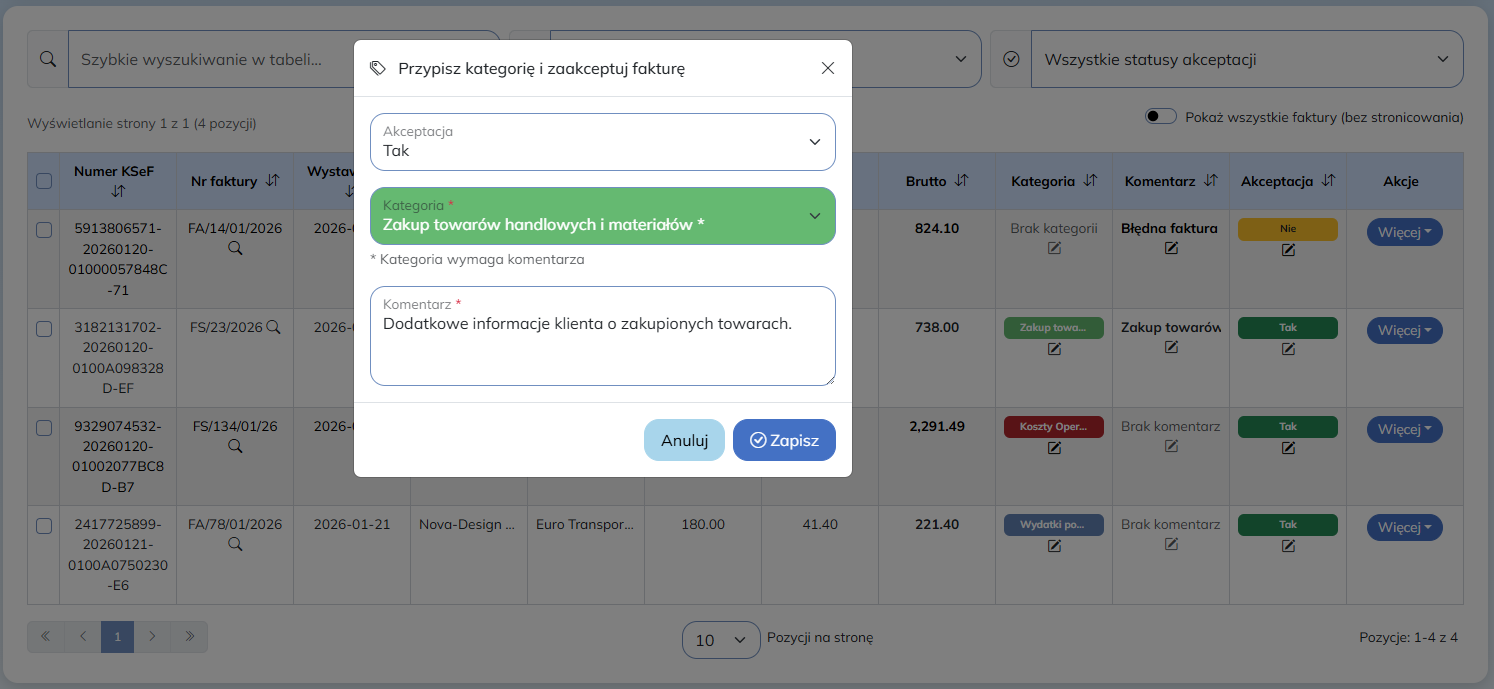Image resolution: width=1494 pixels, height=689 pixels.
Task: Open Więcej menu for first invoice row
Action: tap(1404, 232)
